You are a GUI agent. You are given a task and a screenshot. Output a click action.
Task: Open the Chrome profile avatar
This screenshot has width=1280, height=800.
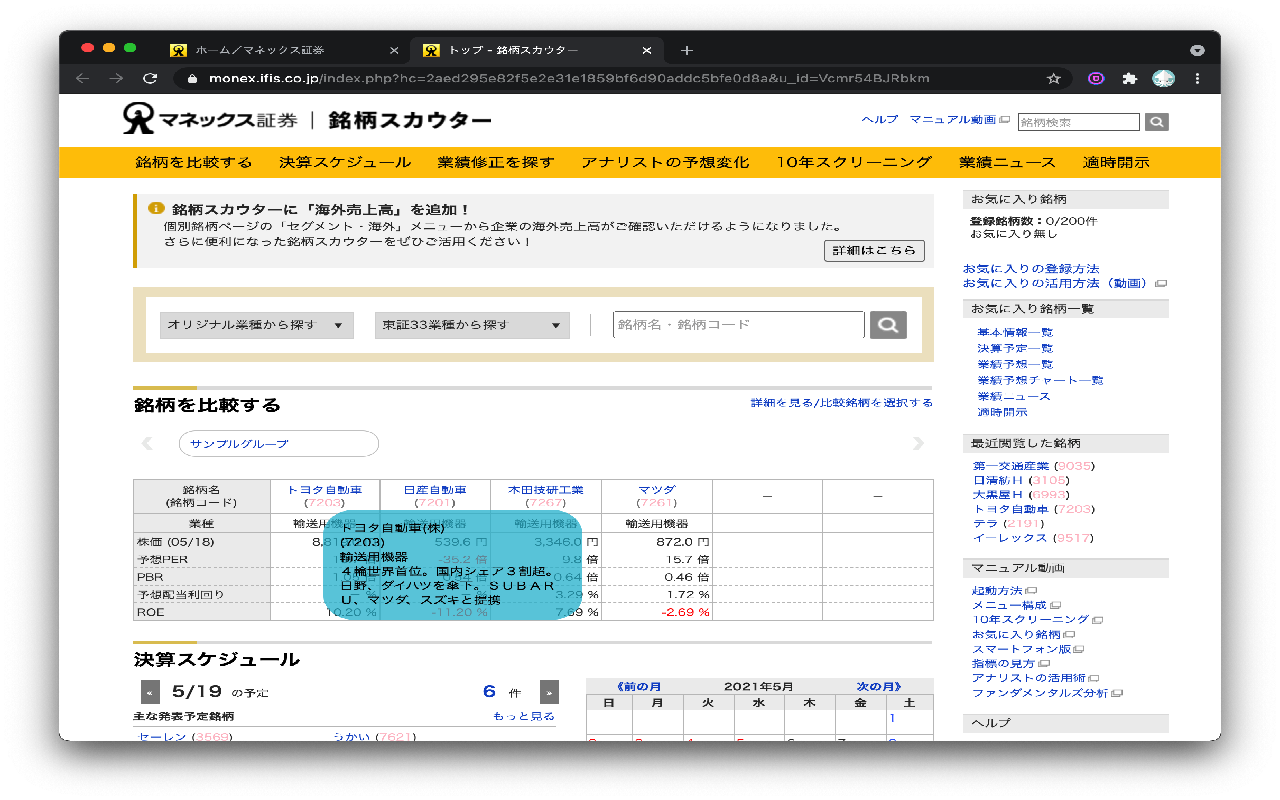(x=1163, y=78)
